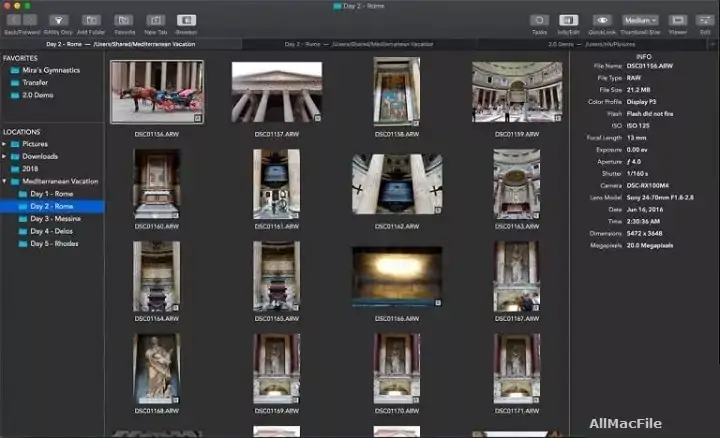
Task: Add a tab with the plus button
Action: [713, 45]
